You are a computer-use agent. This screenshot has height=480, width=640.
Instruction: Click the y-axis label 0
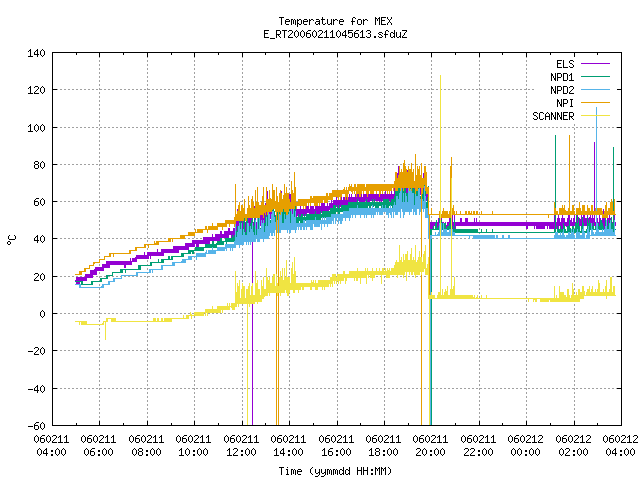pos(42,314)
